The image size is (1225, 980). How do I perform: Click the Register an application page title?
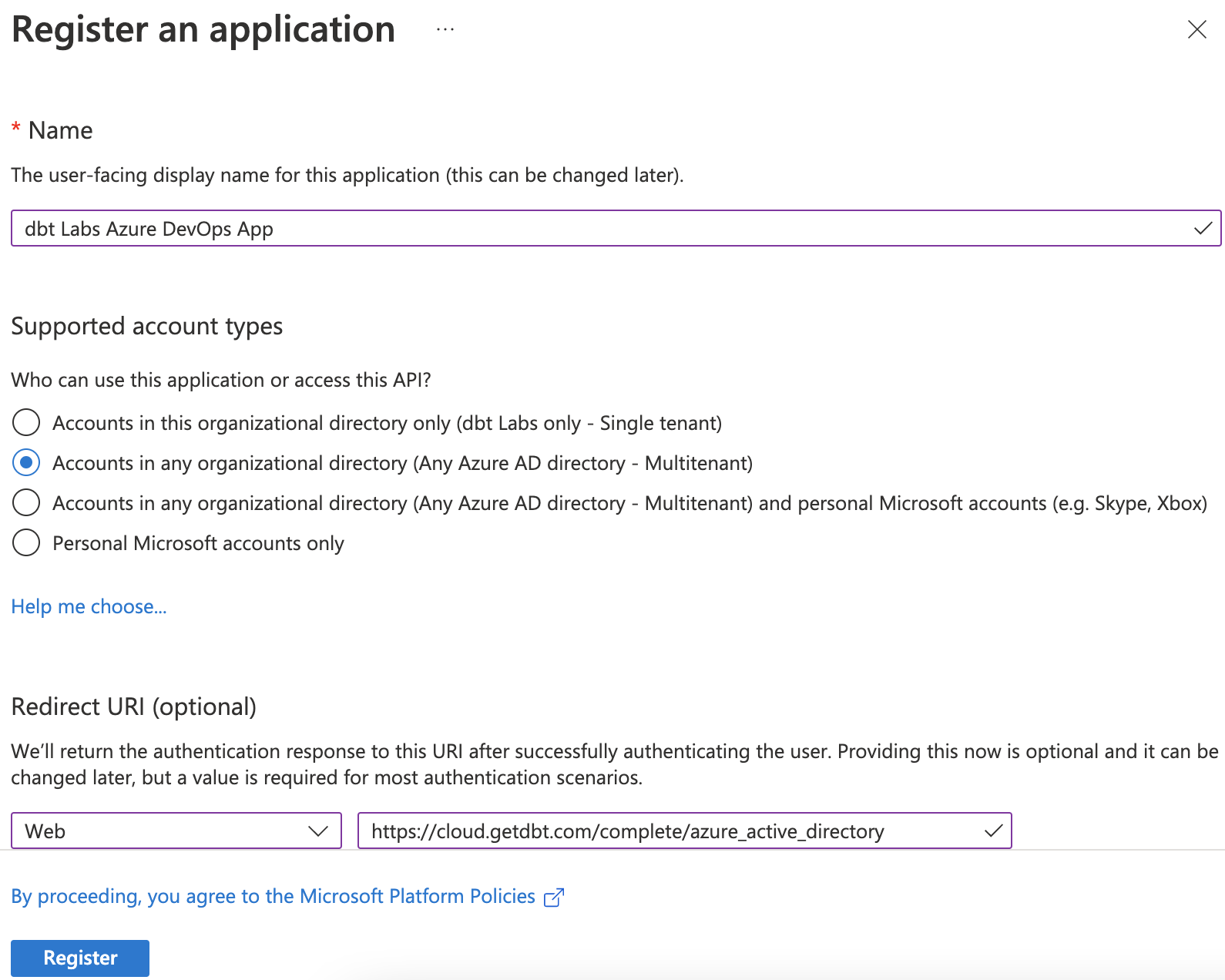tap(203, 30)
